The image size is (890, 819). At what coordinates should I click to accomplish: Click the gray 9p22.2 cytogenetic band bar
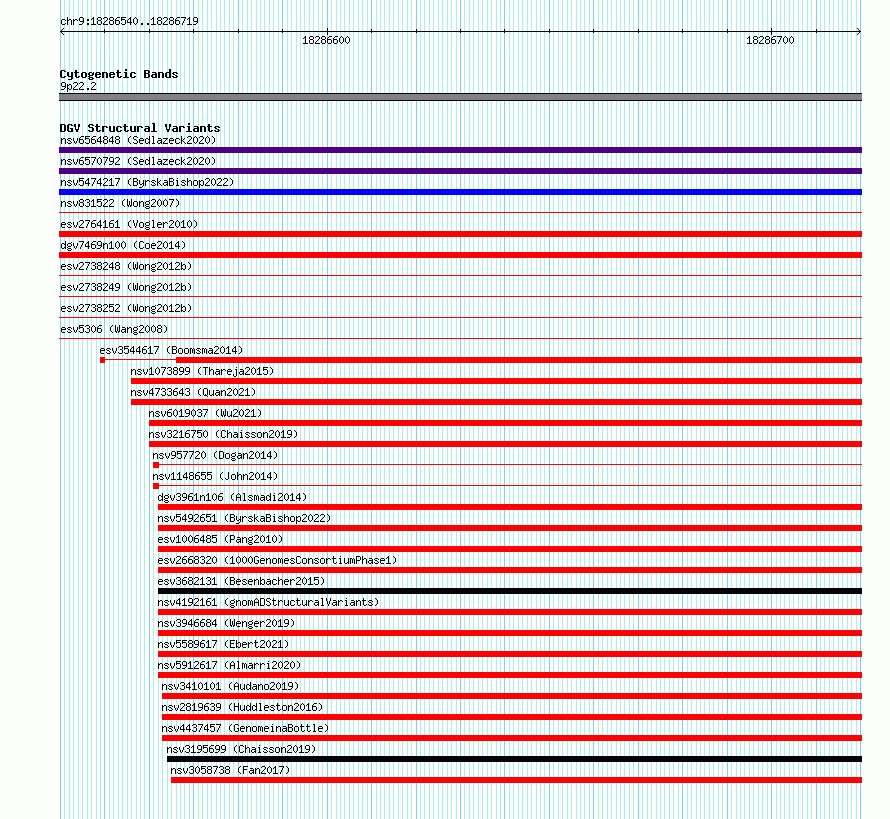[460, 97]
